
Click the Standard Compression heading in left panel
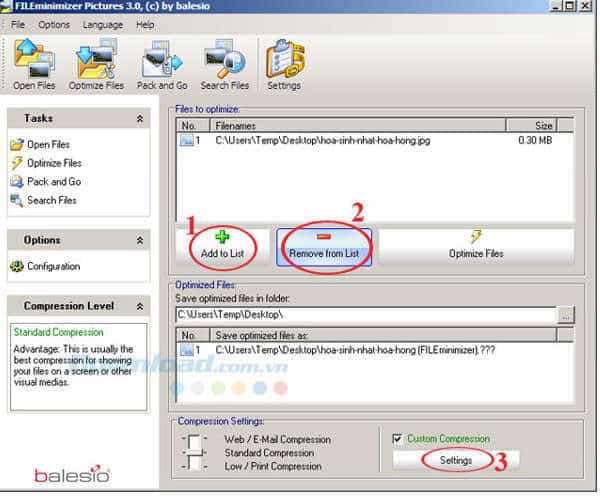point(59,332)
